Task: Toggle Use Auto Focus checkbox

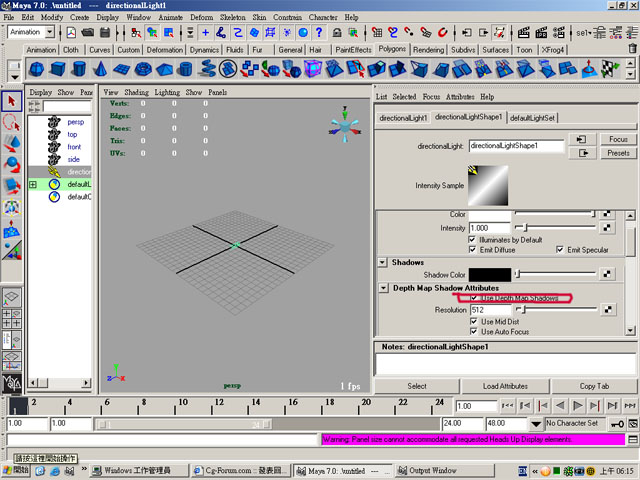Action: click(x=474, y=331)
